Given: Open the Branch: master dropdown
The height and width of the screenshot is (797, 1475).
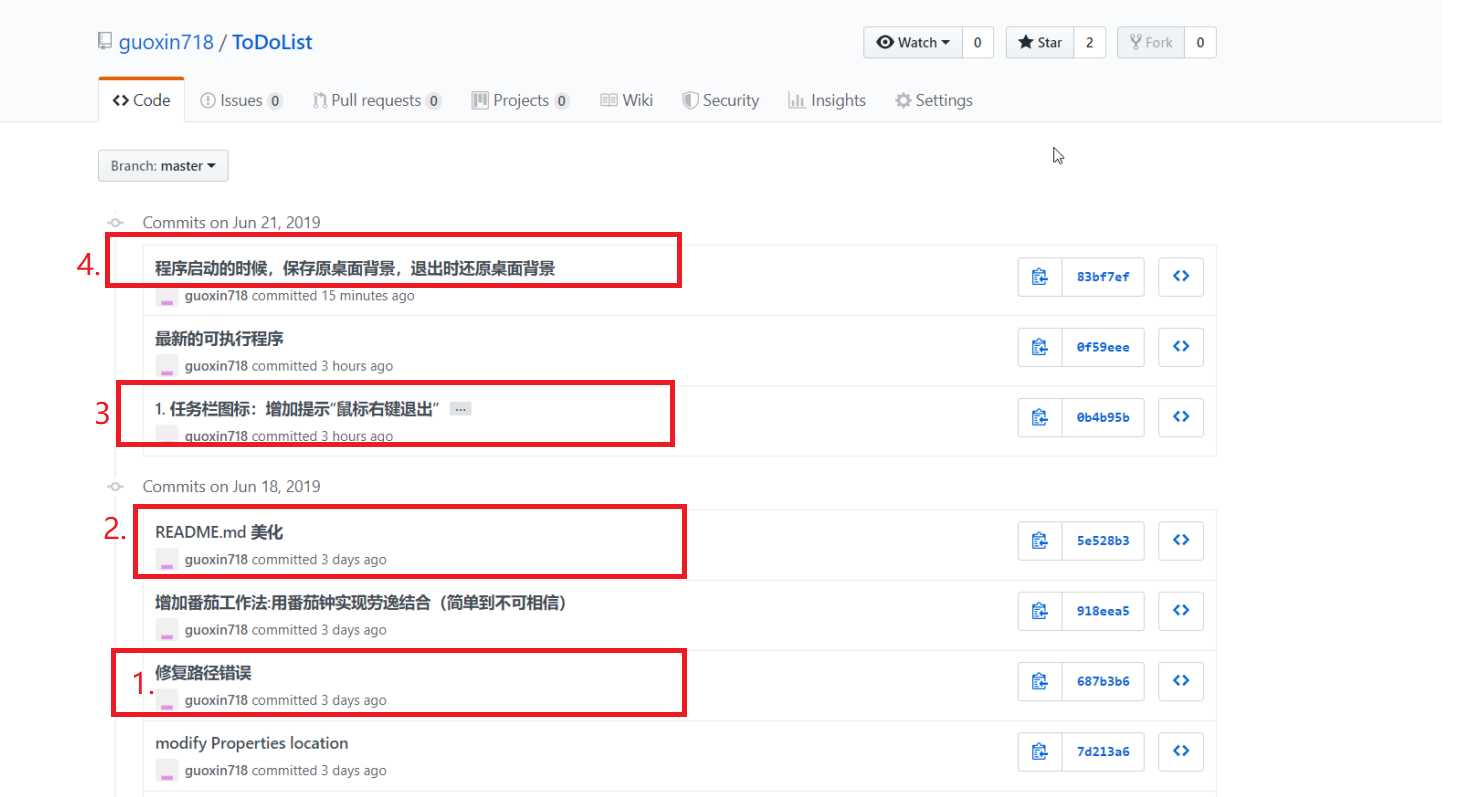Looking at the screenshot, I should [163, 166].
